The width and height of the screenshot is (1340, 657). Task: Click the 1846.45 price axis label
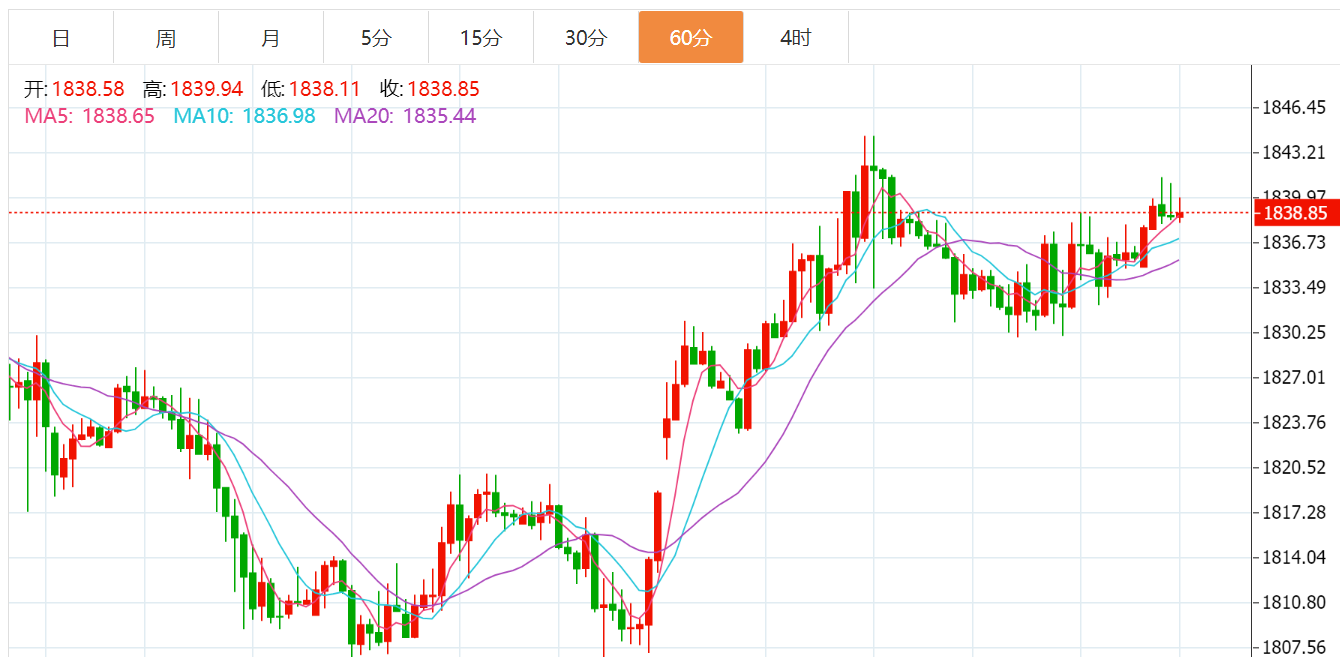[1294, 107]
